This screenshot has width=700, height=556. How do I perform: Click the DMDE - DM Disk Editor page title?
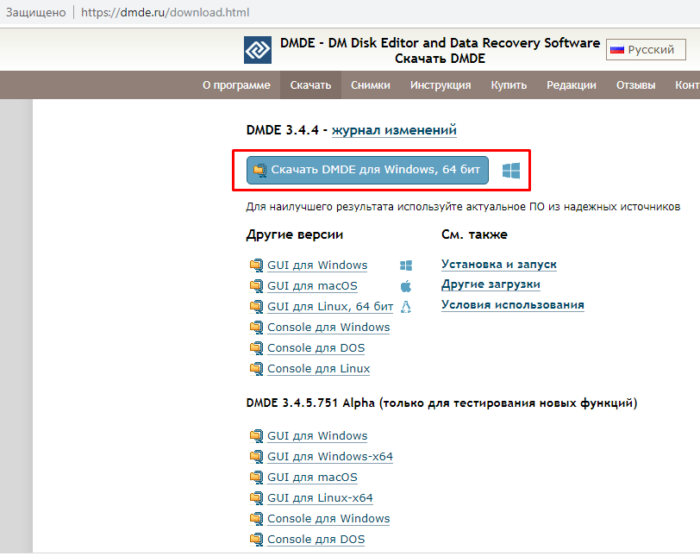coord(440,43)
